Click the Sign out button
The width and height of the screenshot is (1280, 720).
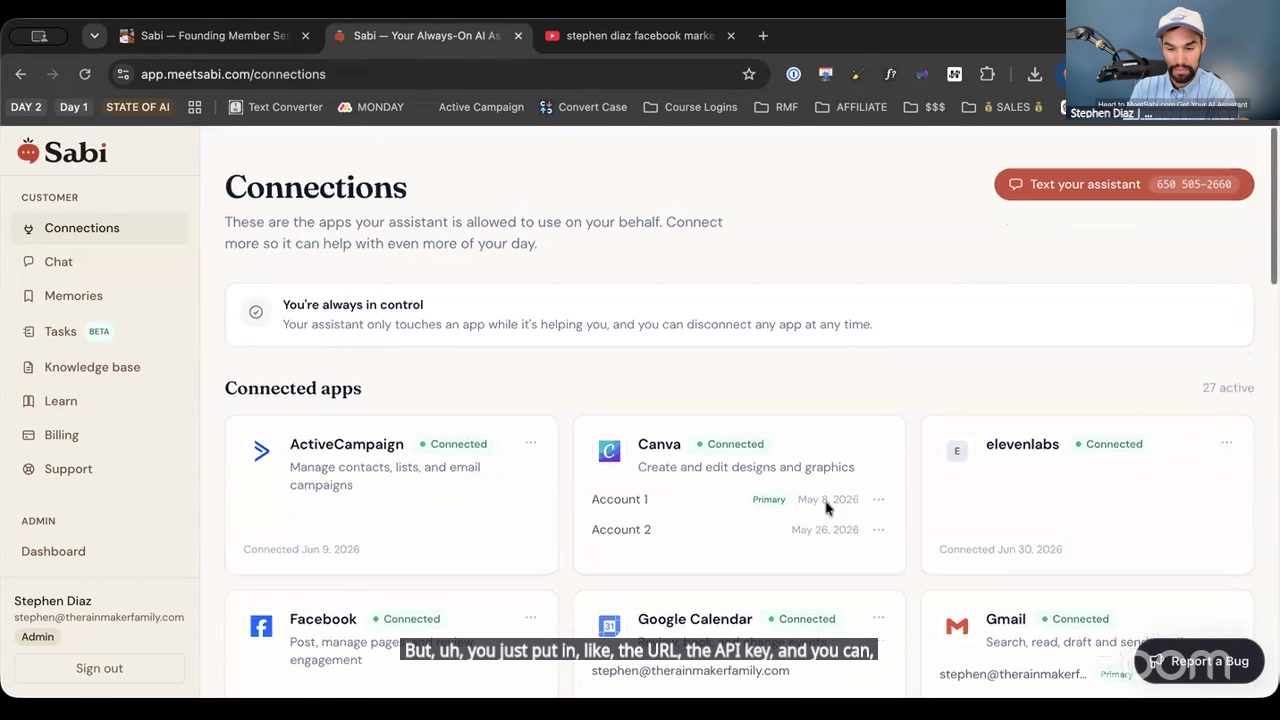pos(99,668)
